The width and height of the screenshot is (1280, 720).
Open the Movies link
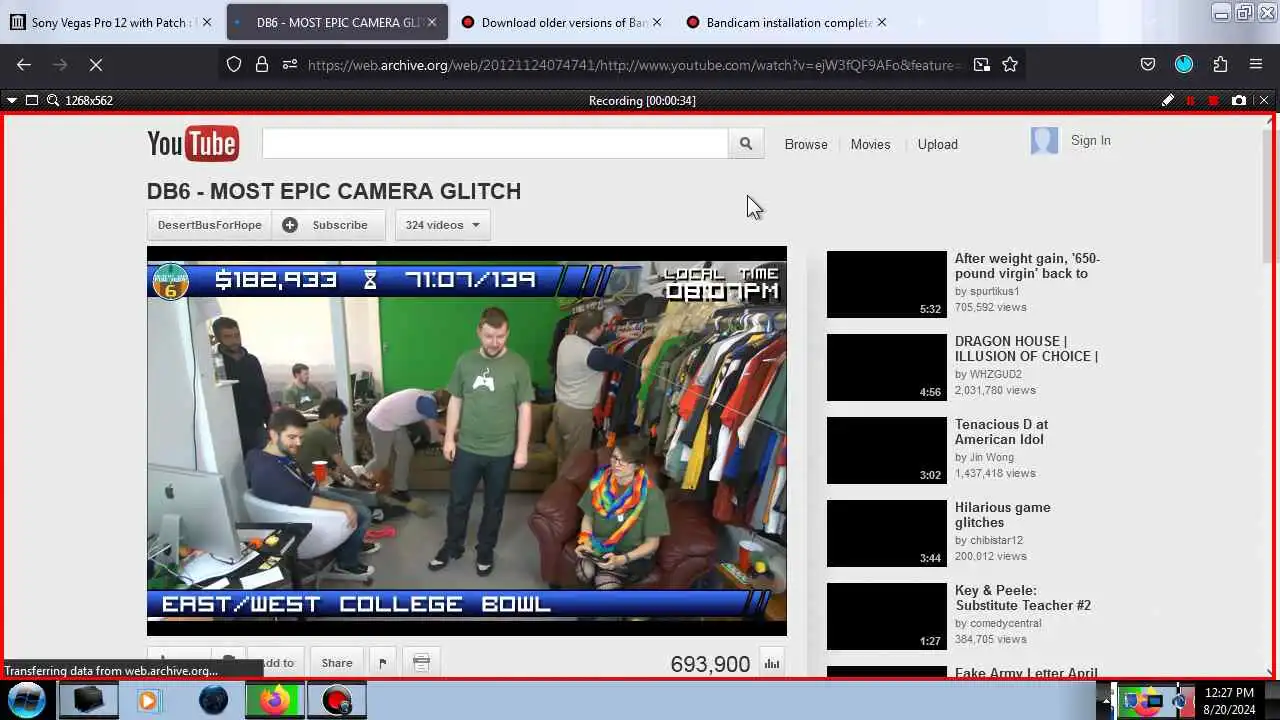pos(870,144)
